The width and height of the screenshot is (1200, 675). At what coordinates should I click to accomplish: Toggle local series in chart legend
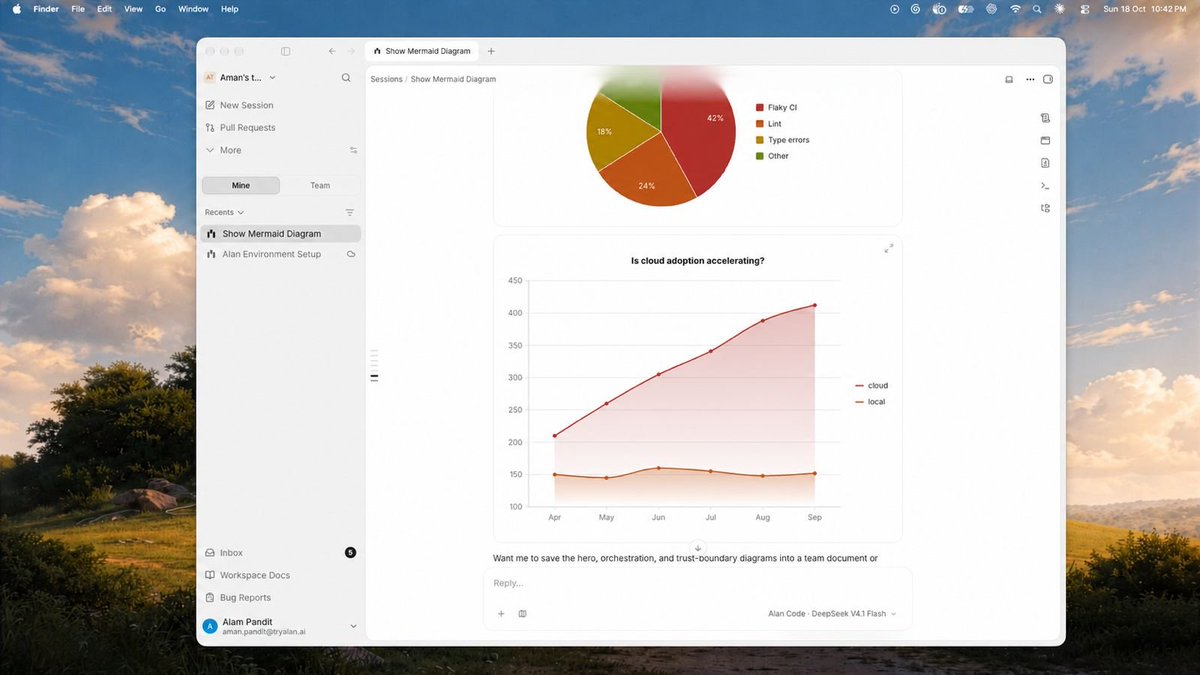pos(870,402)
